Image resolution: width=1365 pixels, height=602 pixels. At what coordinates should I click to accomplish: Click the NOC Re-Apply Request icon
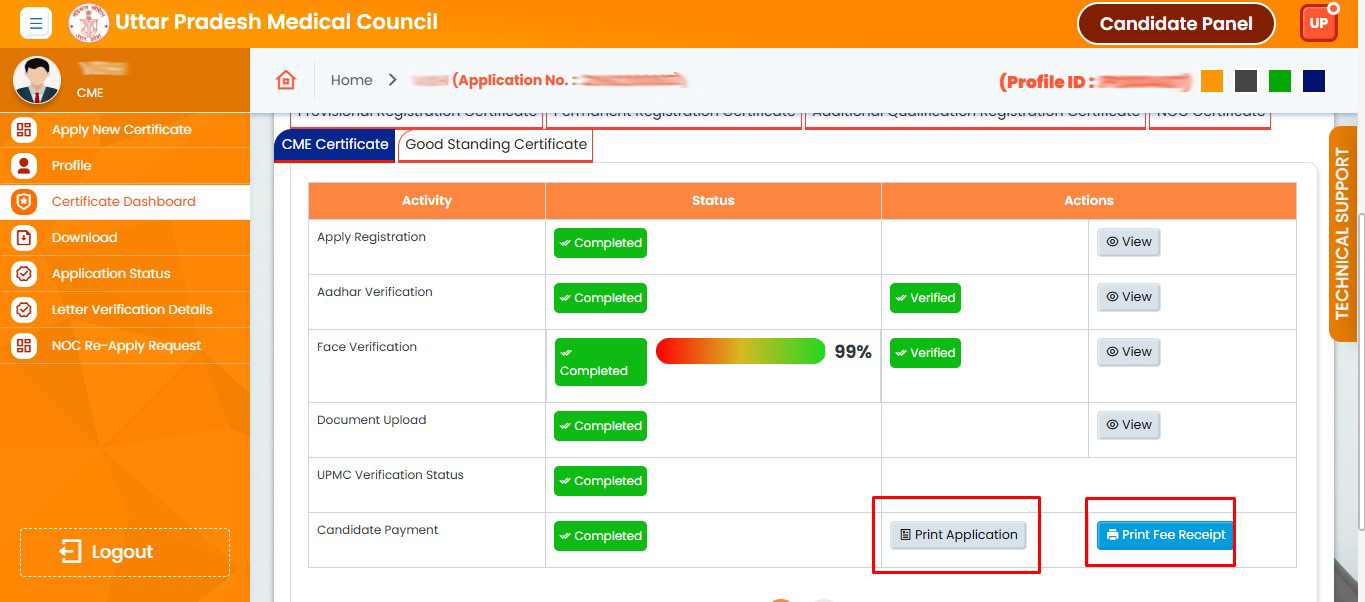coord(23,346)
